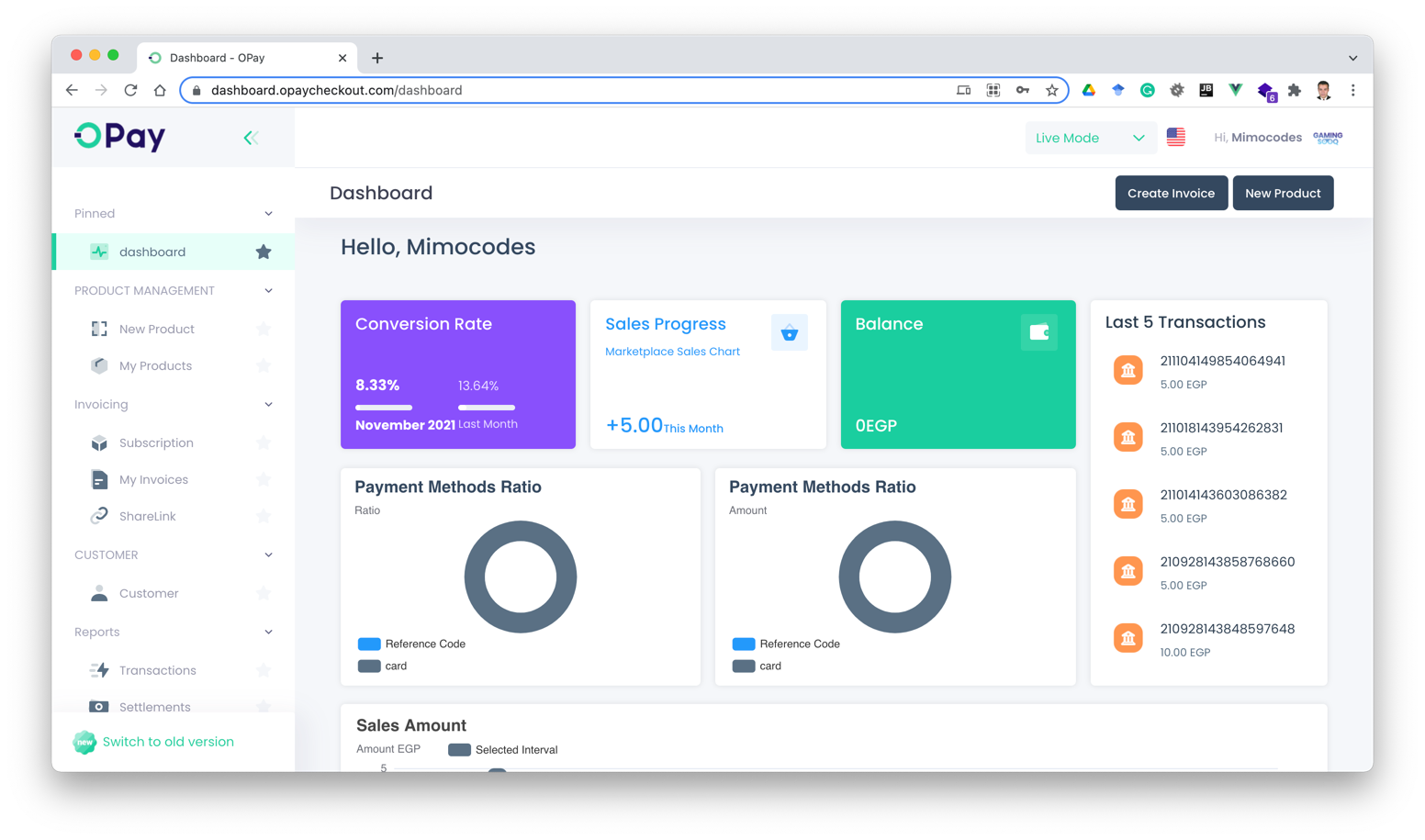Screen dimensions: 1425x840
Task: Close the Dashboard - OPay tab
Action: 342,58
